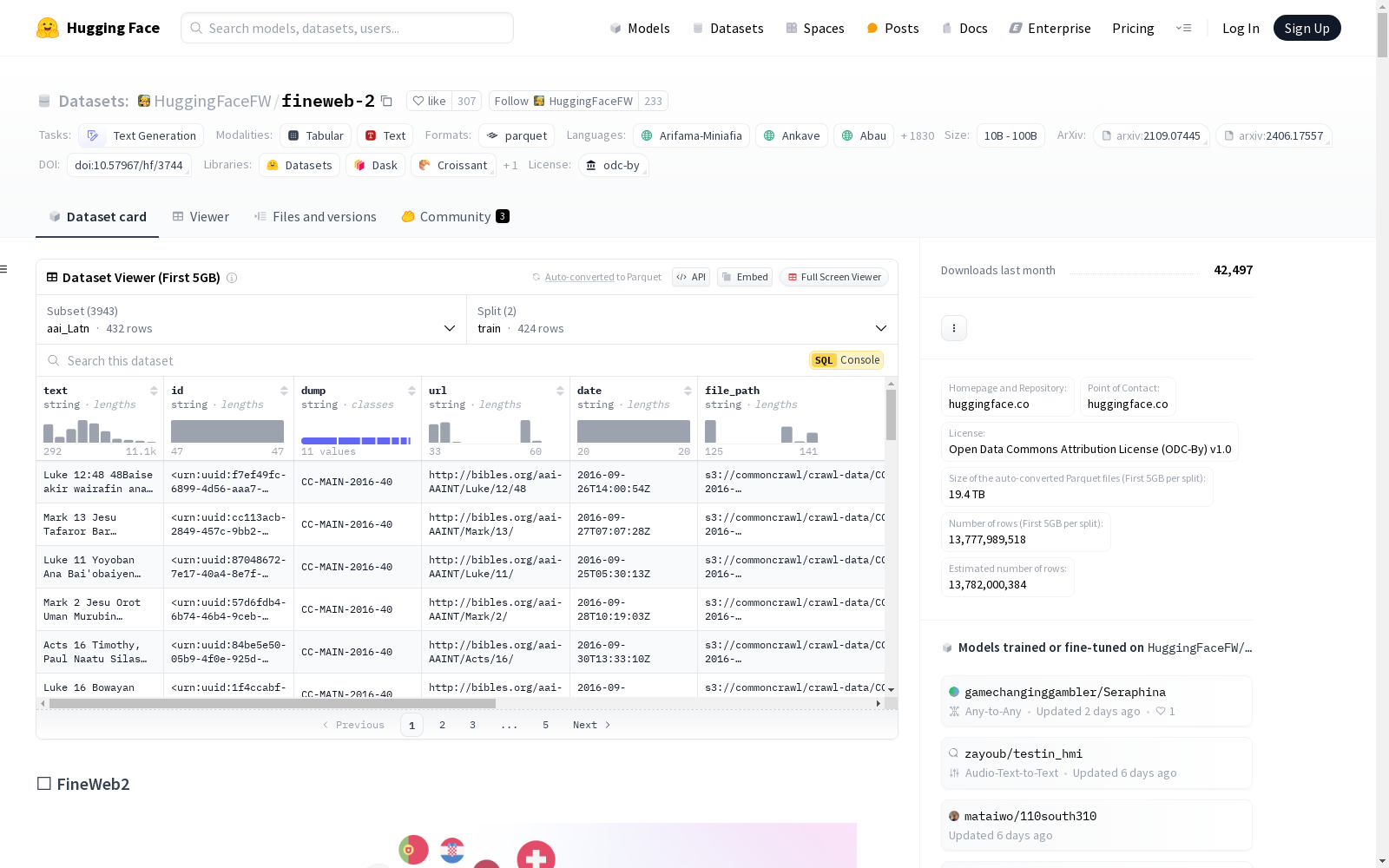
Task: Open the SQL Console
Action: pos(846,360)
